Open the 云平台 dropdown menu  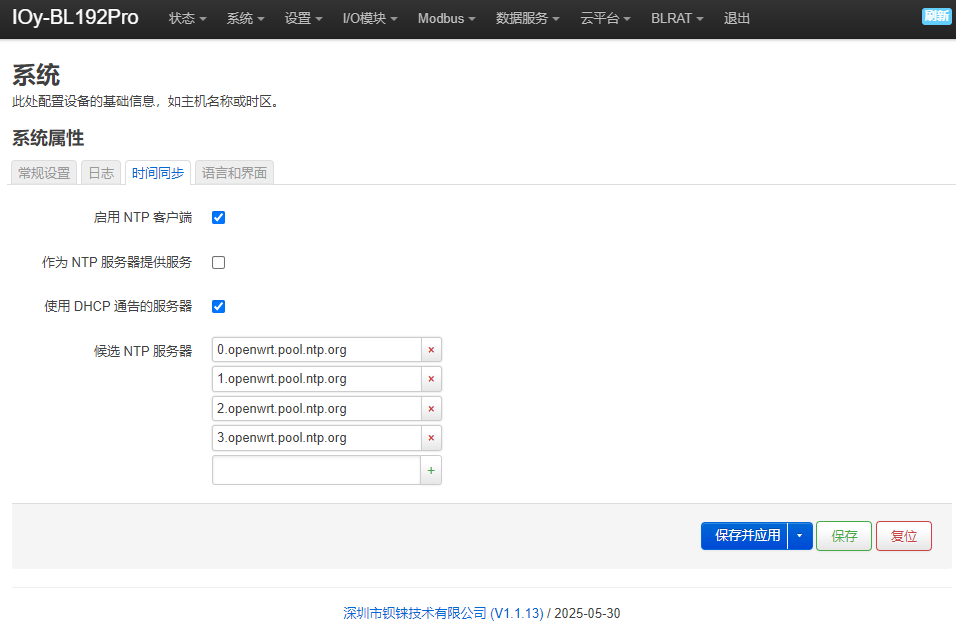pyautogui.click(x=605, y=18)
